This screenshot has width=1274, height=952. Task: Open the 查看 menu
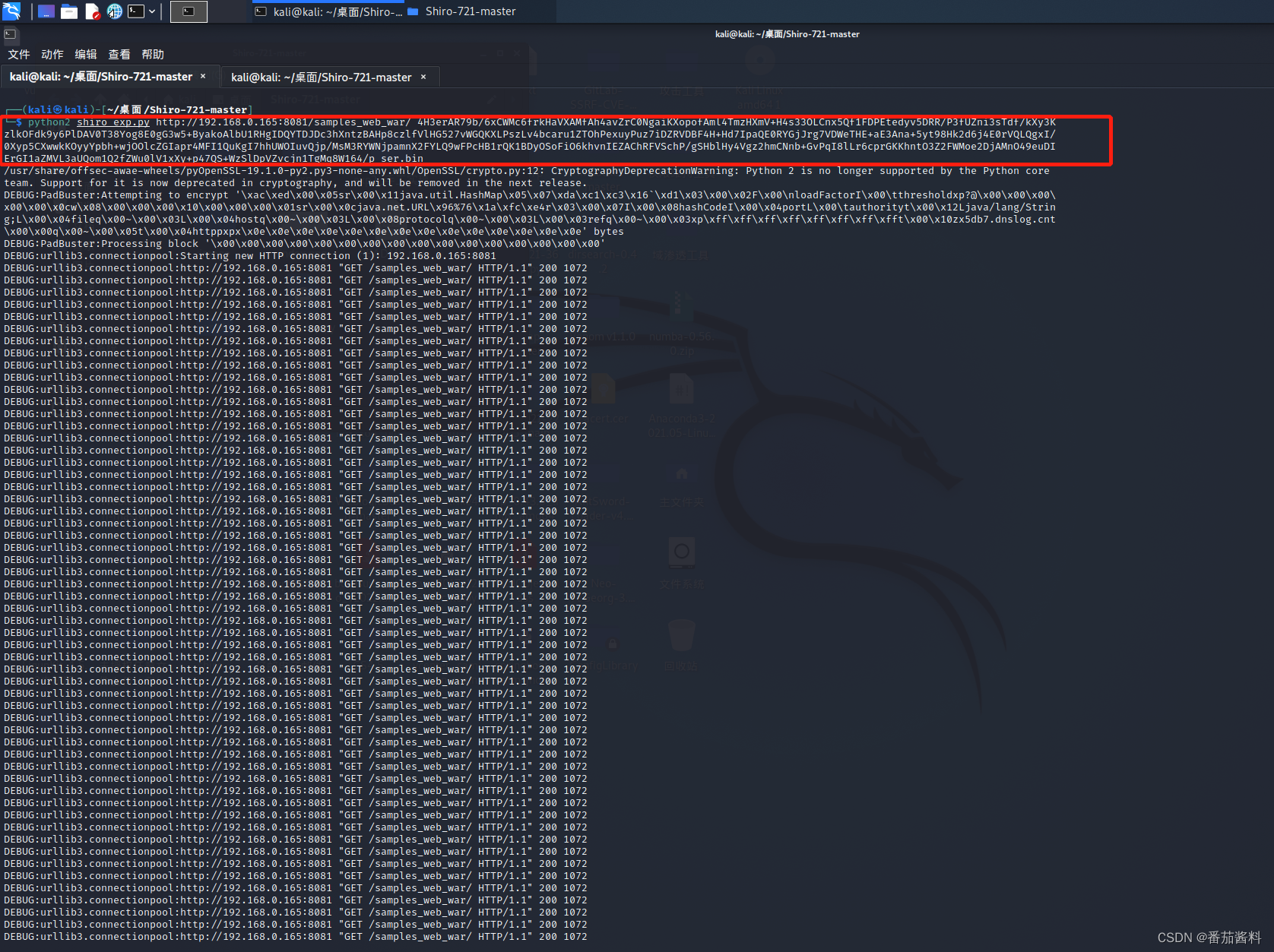point(119,55)
